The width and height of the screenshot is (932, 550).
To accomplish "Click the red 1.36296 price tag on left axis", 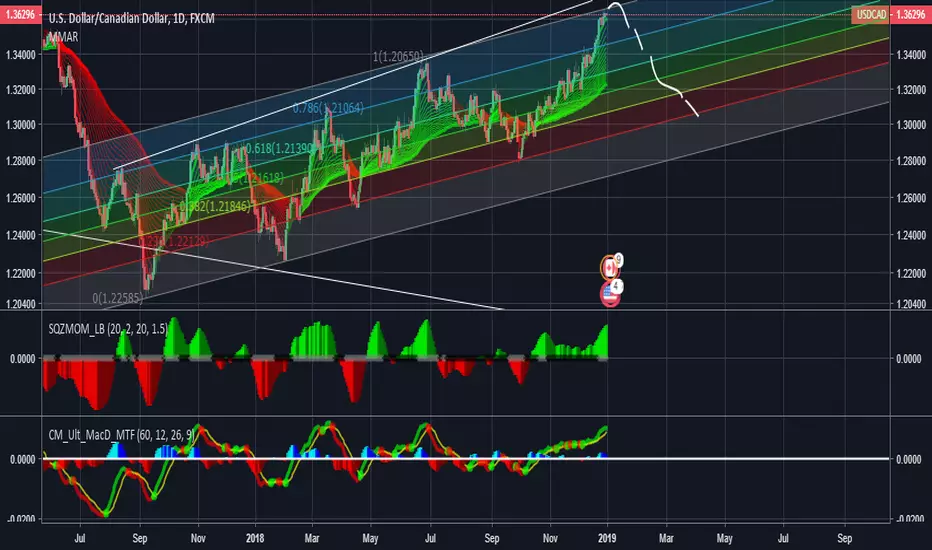I will tap(20, 15).
